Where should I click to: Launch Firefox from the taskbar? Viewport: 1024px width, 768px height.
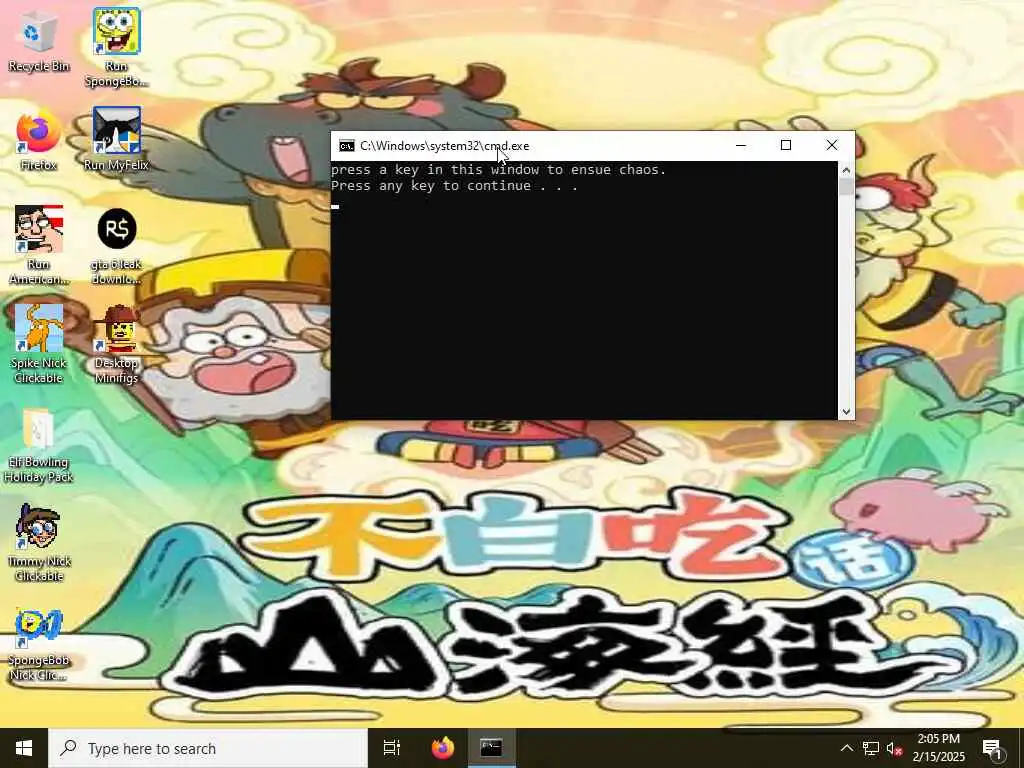[x=443, y=748]
